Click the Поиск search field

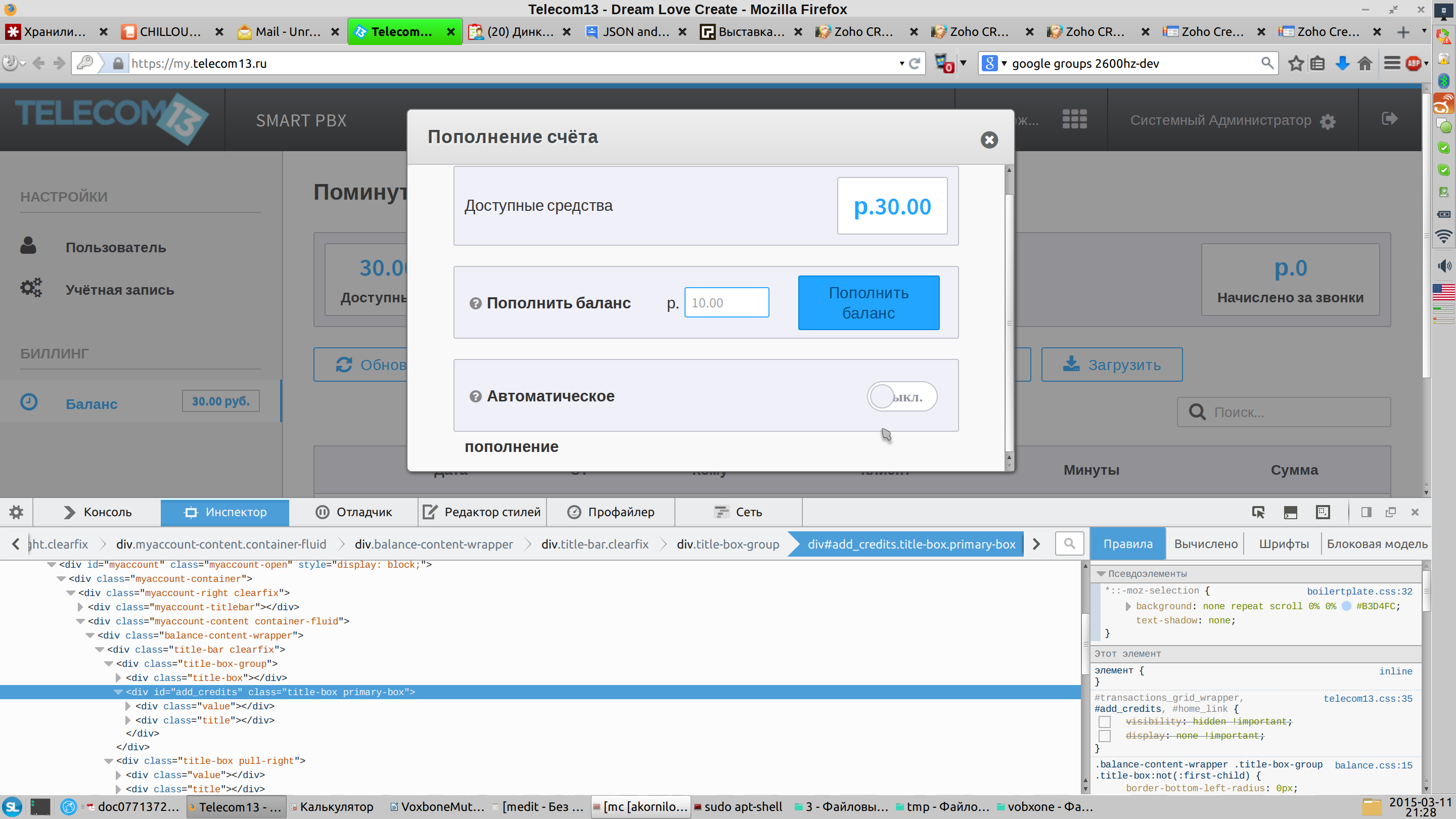1284,412
